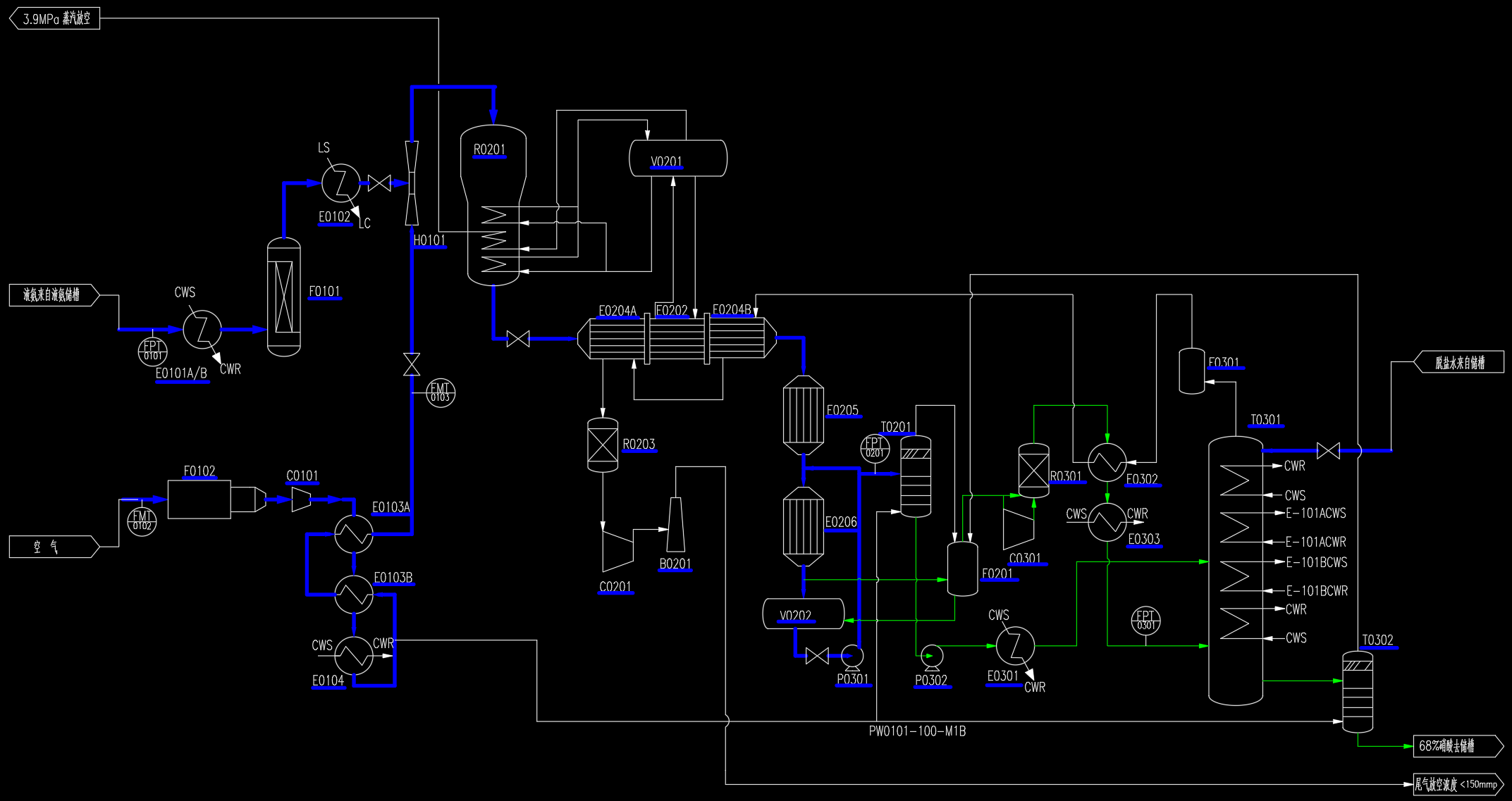Select the P0301 pump symbol
Screen dimensions: 1512x801
[852, 656]
